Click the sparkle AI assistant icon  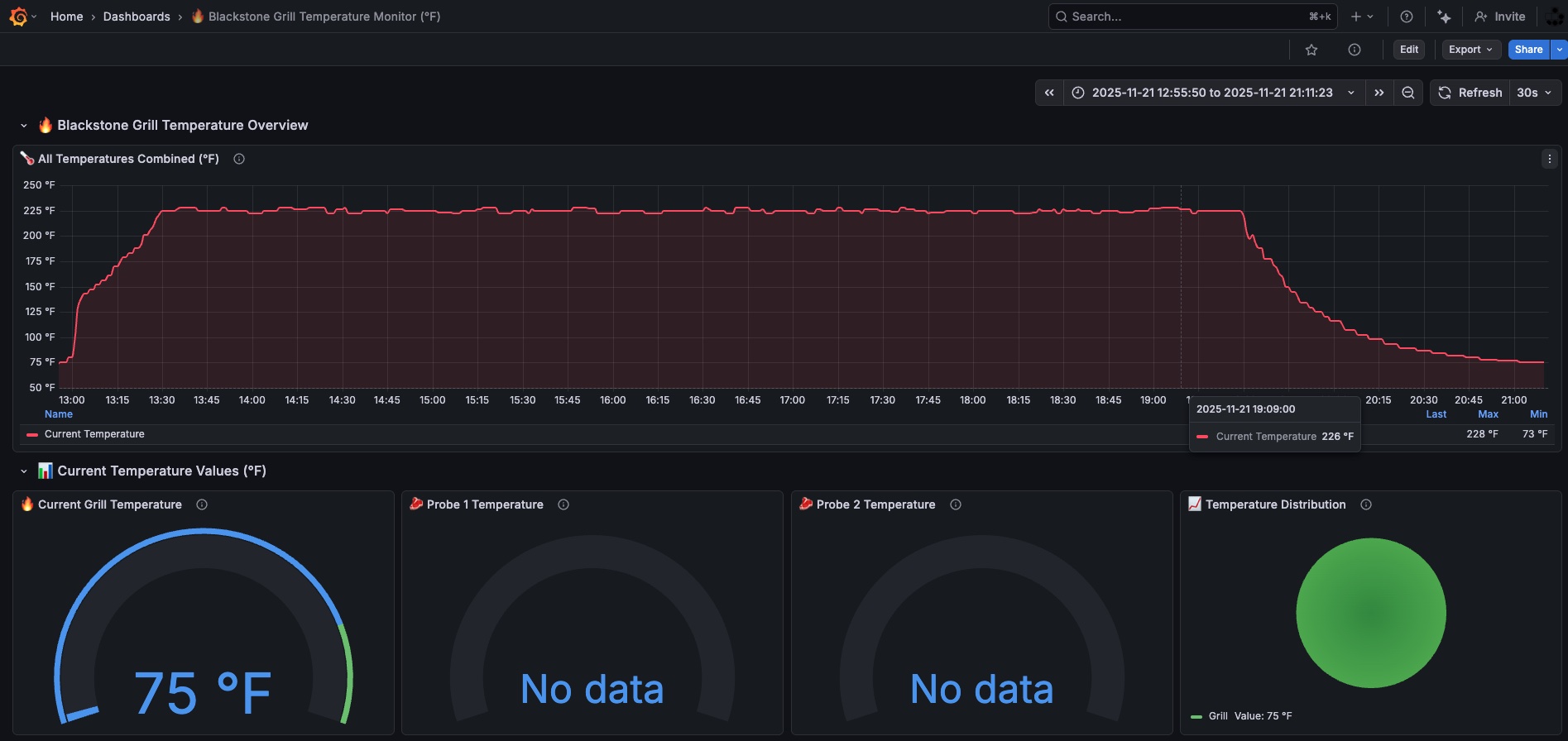(1444, 17)
